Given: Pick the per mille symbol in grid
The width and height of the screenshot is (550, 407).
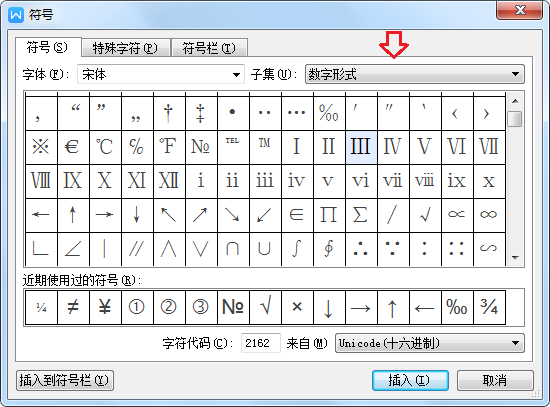Looking at the screenshot, I should coord(329,113).
